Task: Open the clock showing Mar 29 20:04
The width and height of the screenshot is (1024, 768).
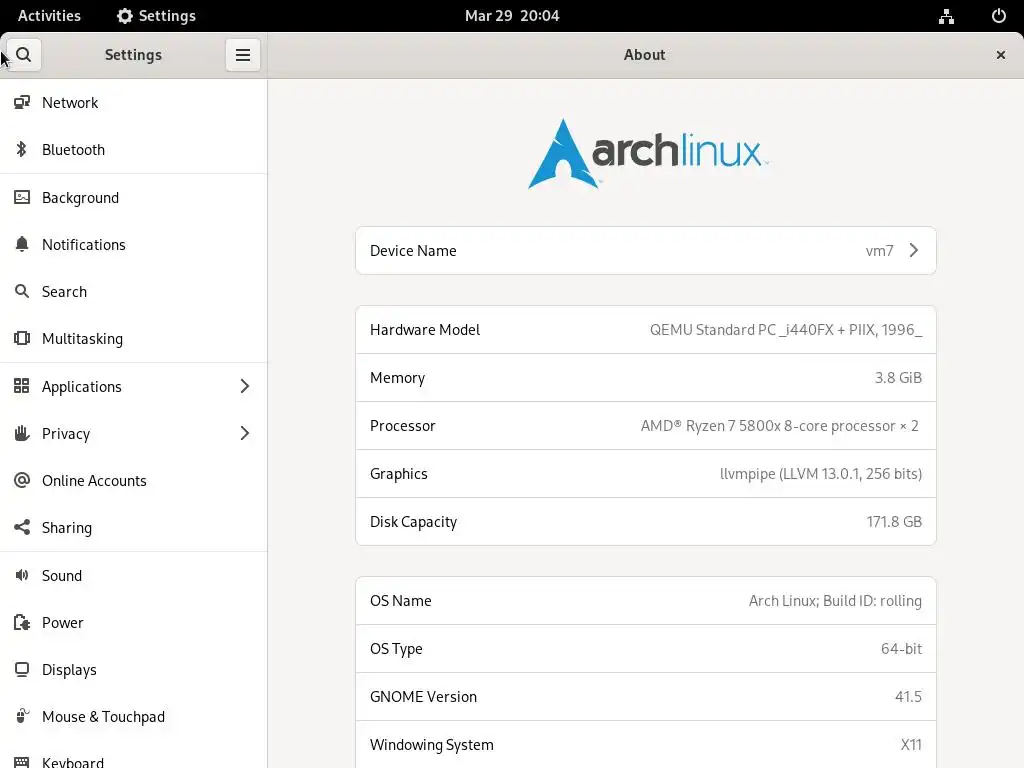Action: [512, 16]
